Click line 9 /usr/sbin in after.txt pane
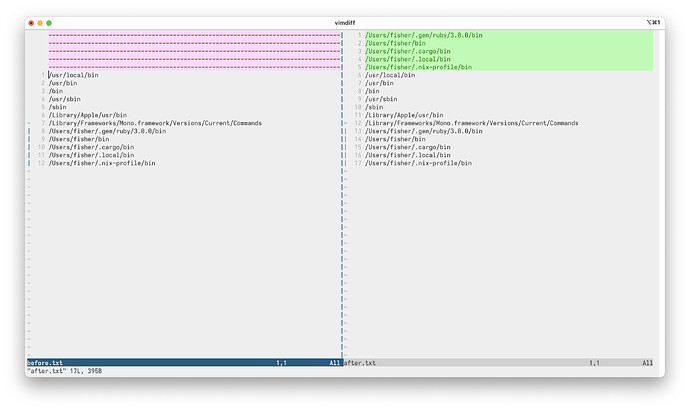 click(x=381, y=99)
